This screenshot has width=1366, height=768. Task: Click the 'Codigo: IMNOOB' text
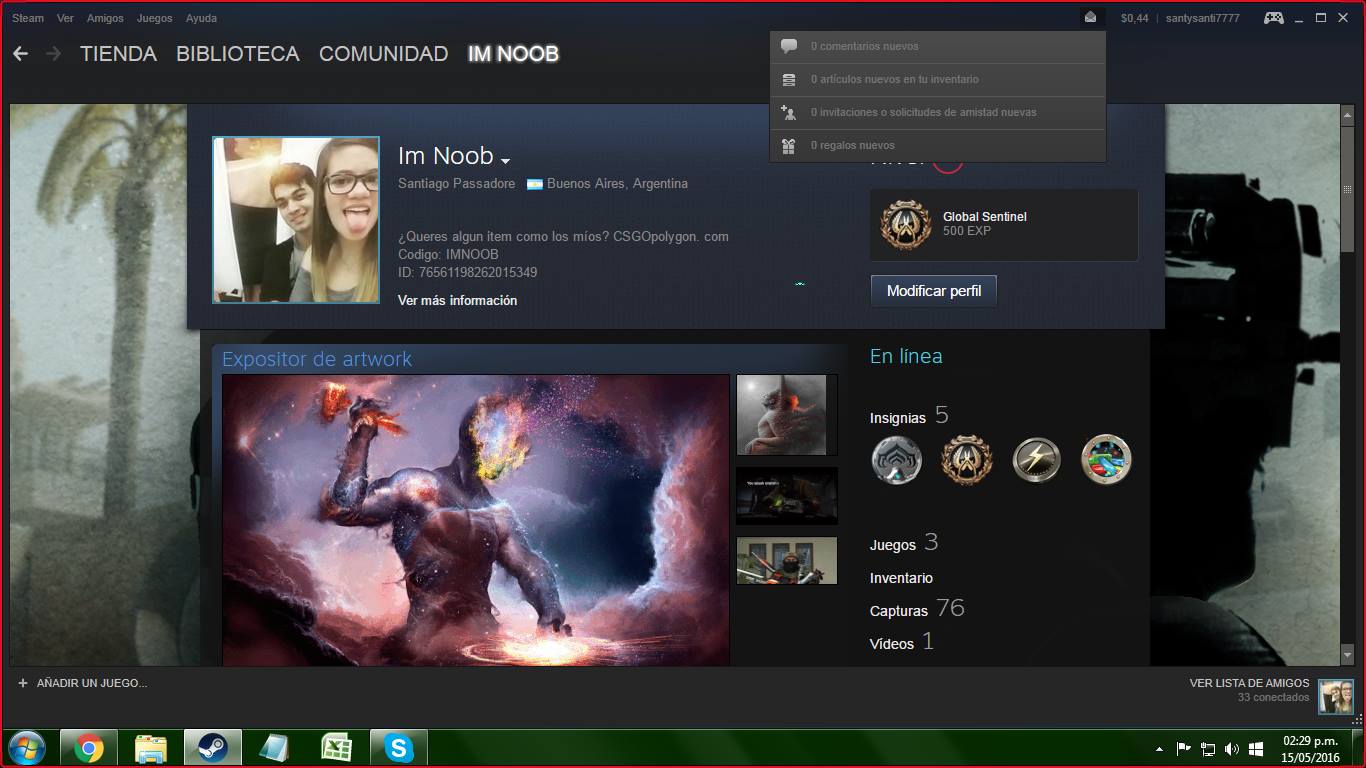448,254
